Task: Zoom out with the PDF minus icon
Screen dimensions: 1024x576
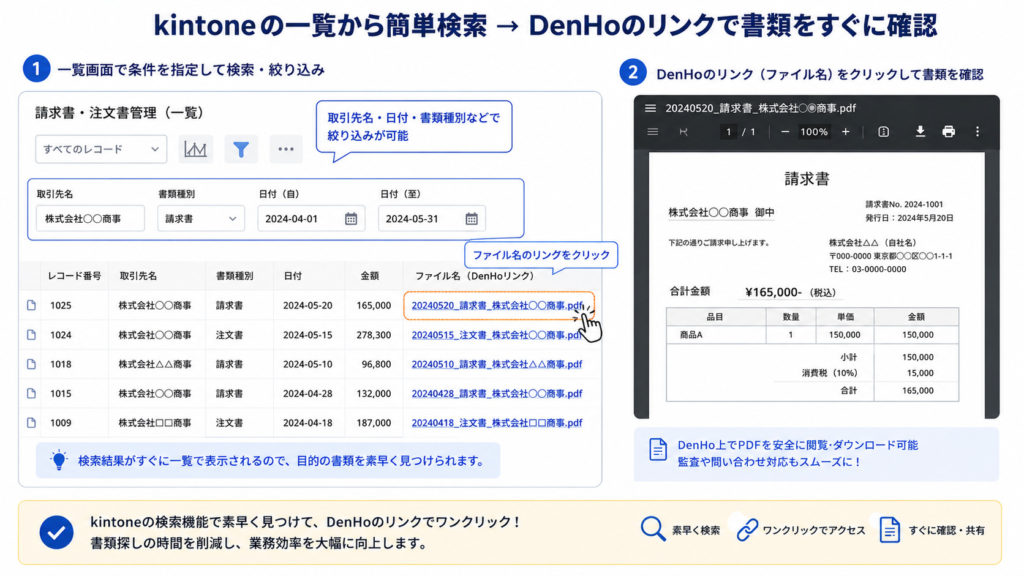Action: (x=785, y=132)
